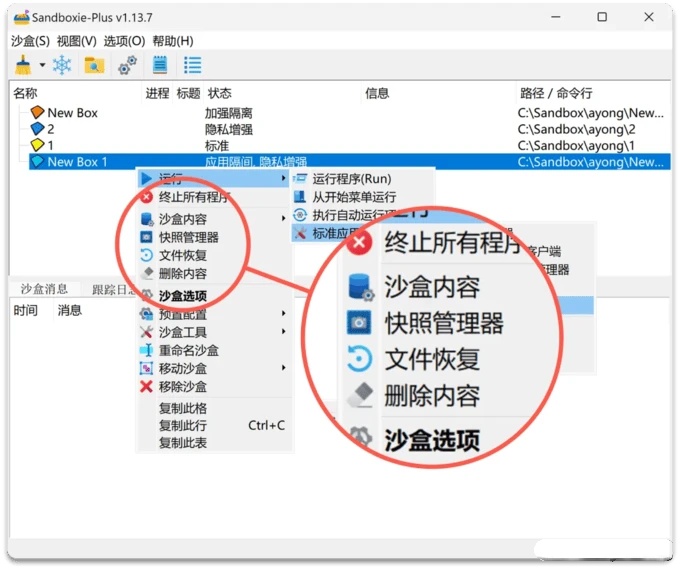Click the notepad toolbar icon
The height and width of the screenshot is (569, 680).
[160, 65]
